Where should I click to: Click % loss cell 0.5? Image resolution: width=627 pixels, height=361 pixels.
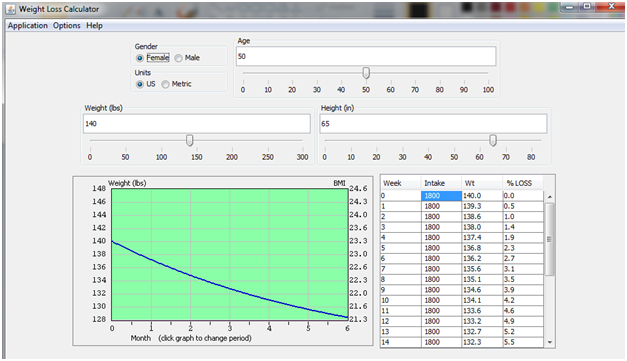click(x=523, y=206)
